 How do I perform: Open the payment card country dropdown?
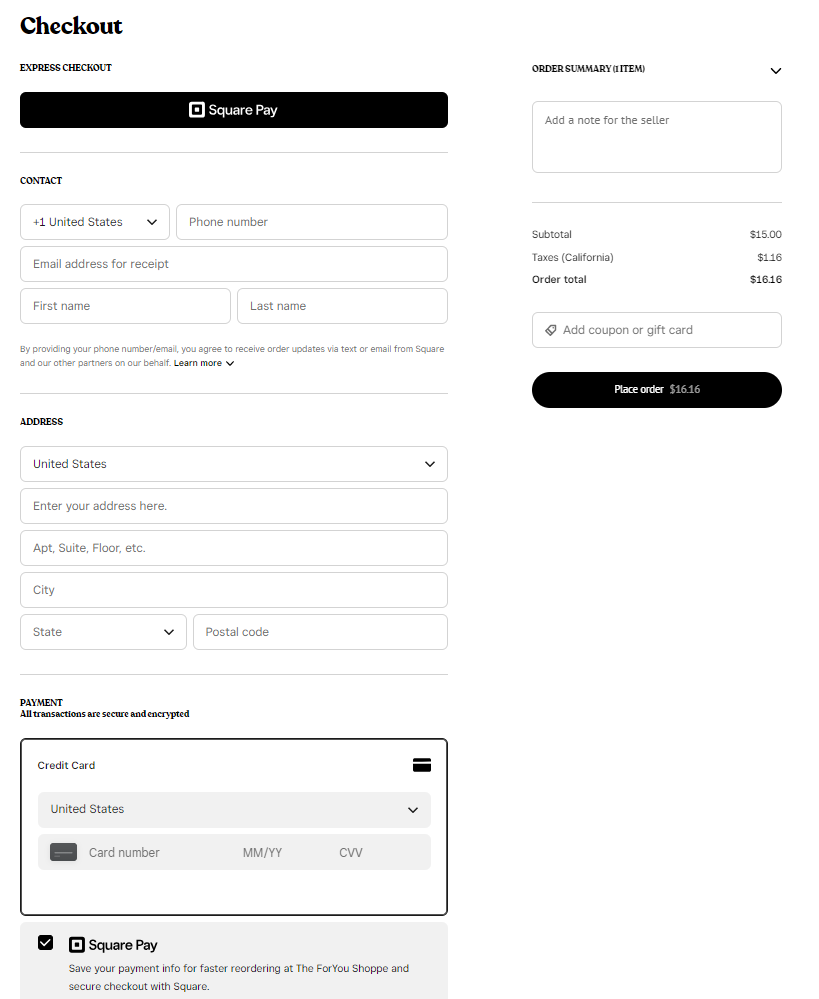pyautogui.click(x=234, y=810)
